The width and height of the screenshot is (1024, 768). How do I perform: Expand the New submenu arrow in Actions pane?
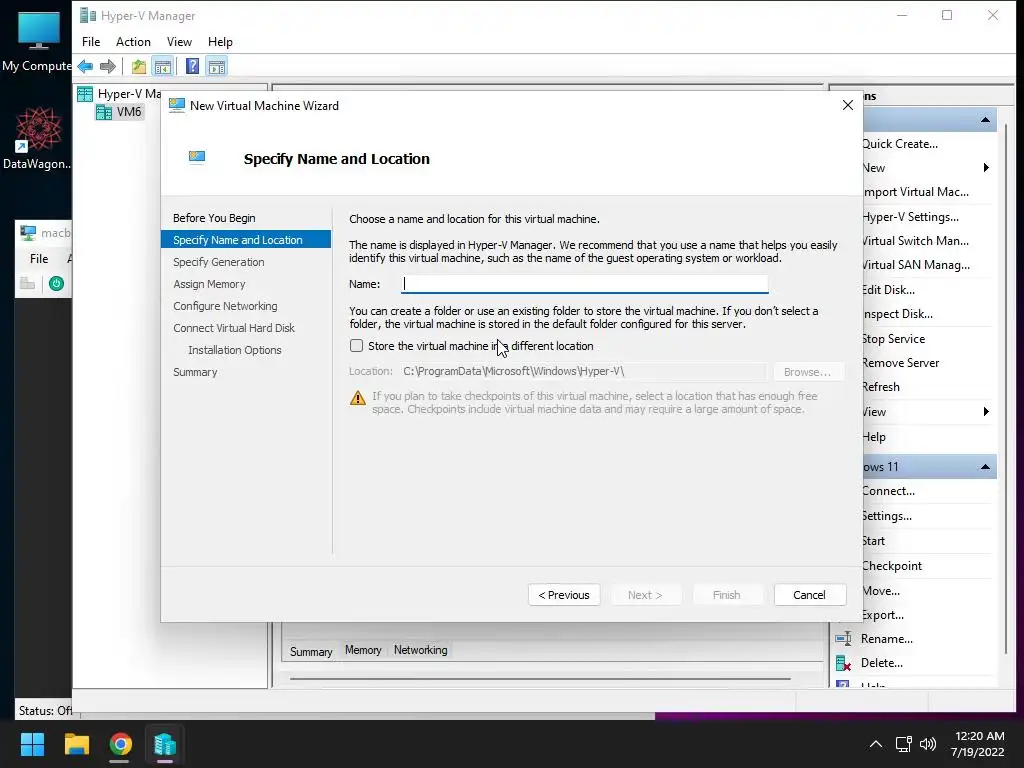986,168
